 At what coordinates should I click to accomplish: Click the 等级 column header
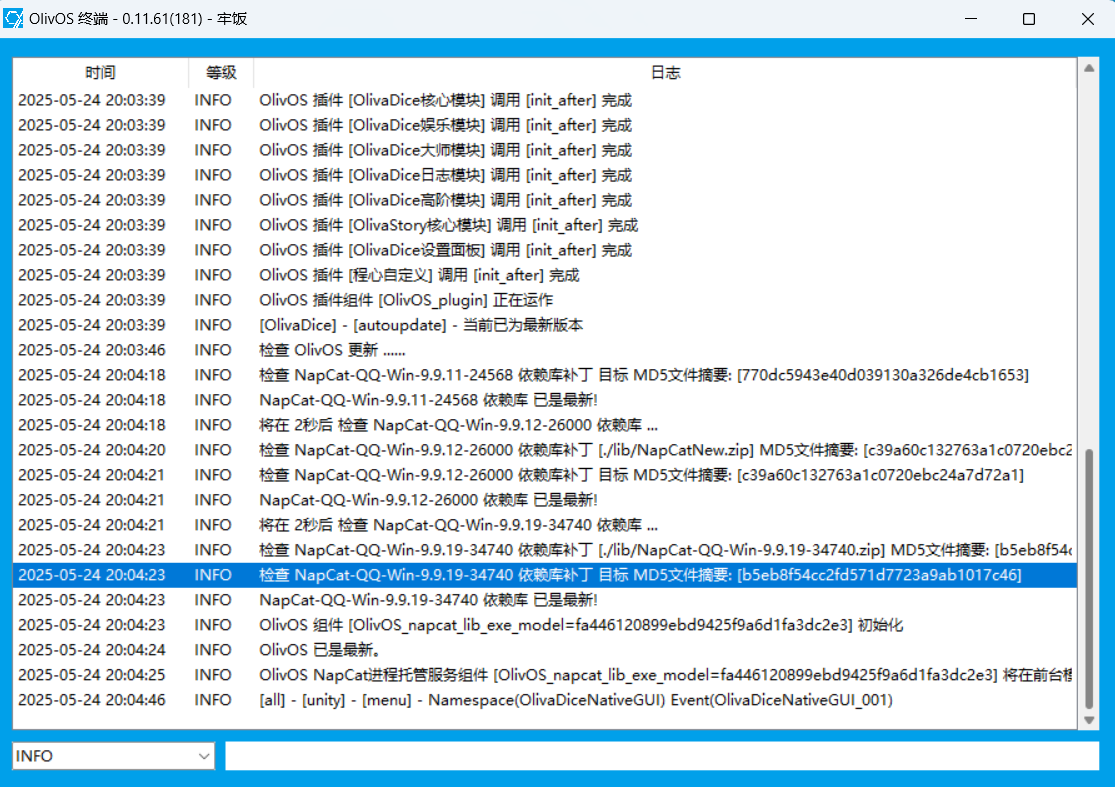point(221,73)
